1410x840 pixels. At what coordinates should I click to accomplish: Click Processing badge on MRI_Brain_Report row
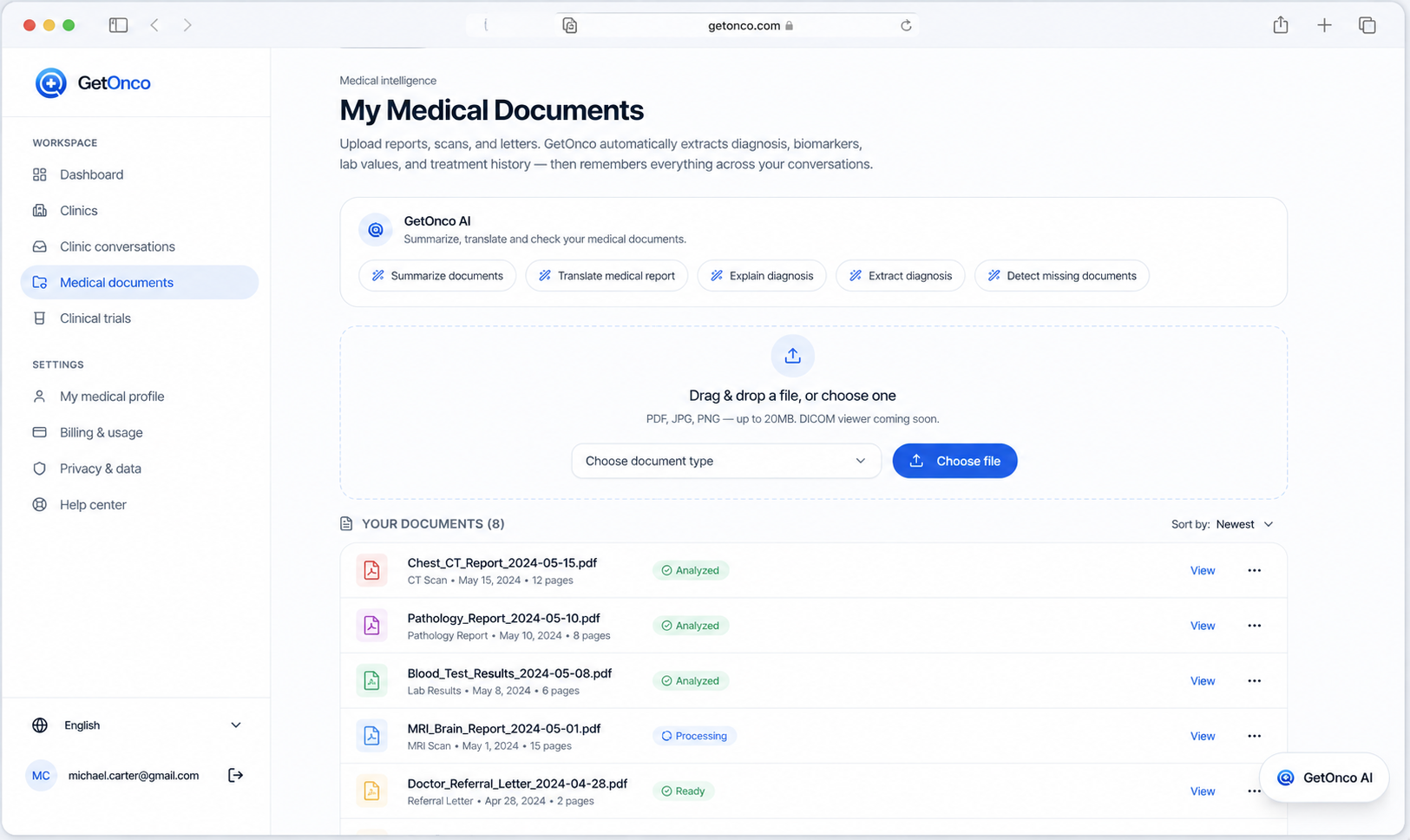[694, 736]
